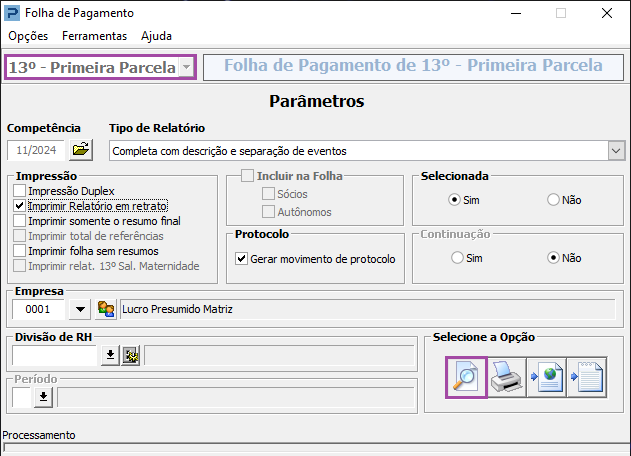Click the Incluir na Folha checkbox
This screenshot has height=456, width=631.
247,175
